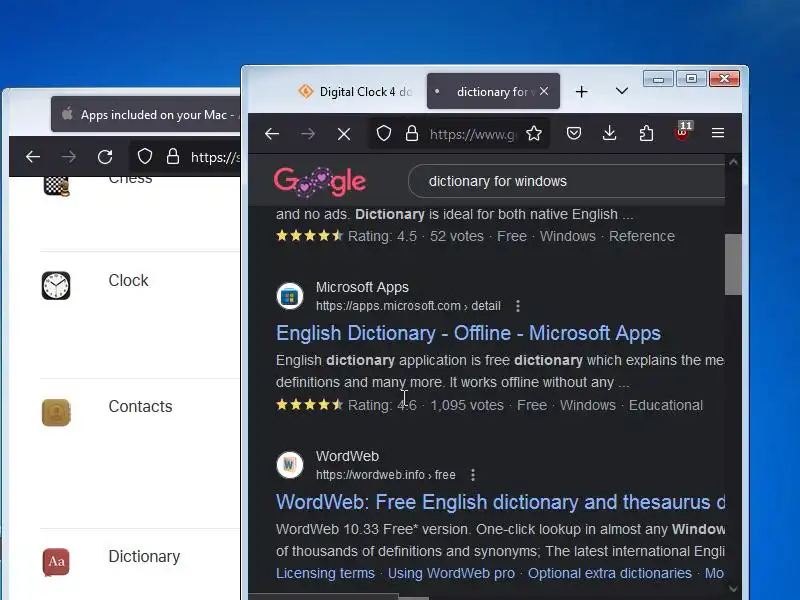Open the Extensions puzzle icon
The width and height of the screenshot is (800, 600).
(646, 134)
